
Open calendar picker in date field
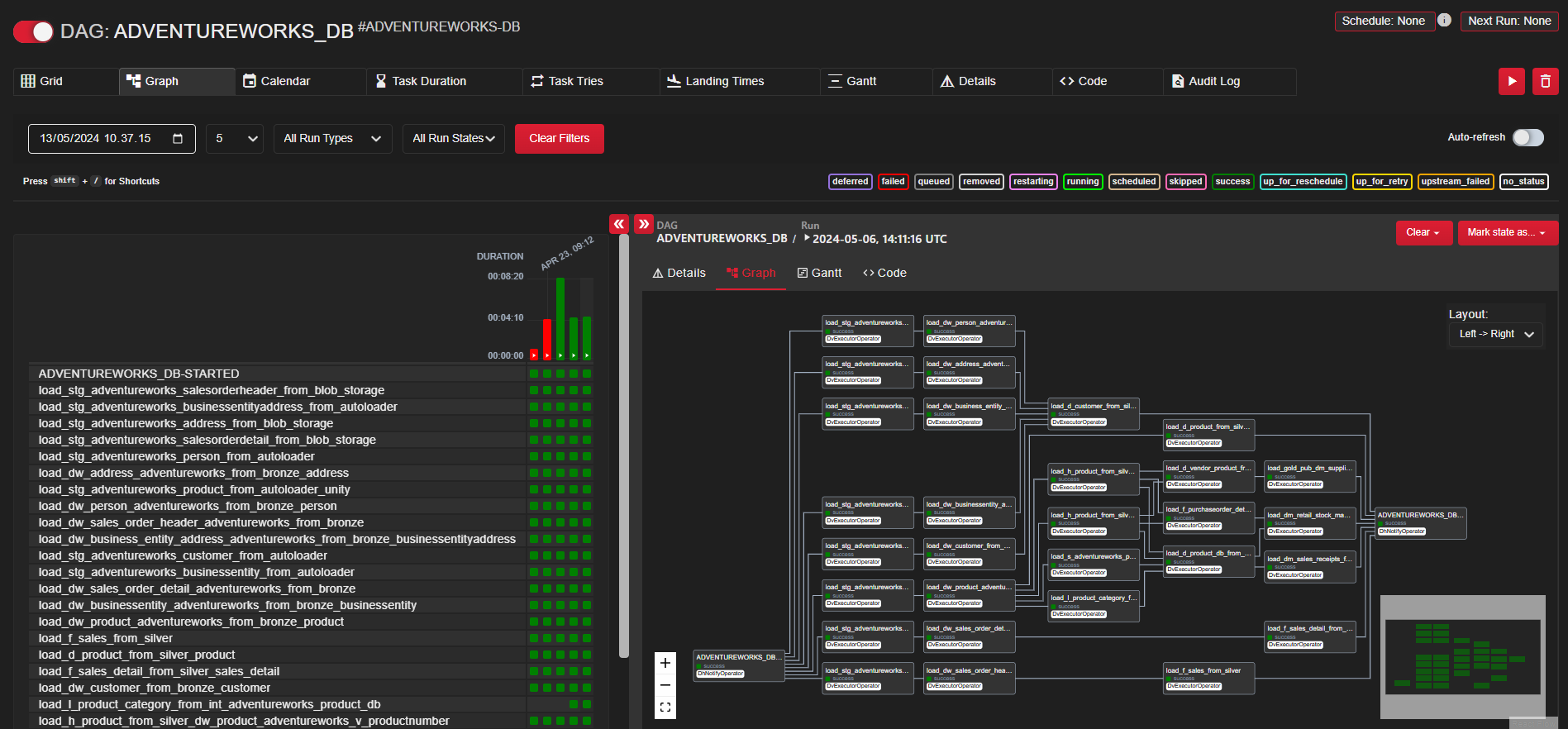coord(178,139)
